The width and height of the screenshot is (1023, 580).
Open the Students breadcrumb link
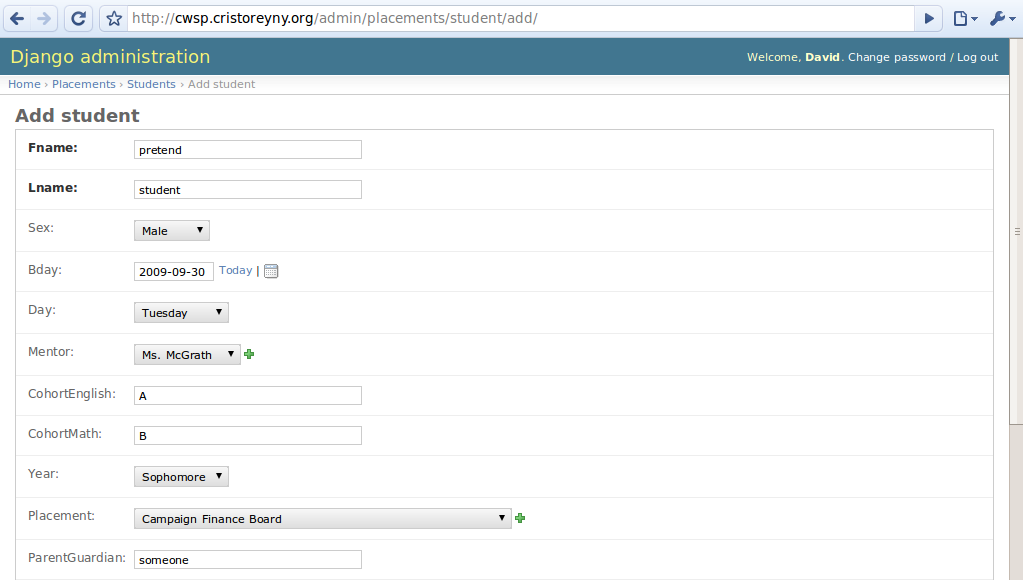click(x=151, y=84)
